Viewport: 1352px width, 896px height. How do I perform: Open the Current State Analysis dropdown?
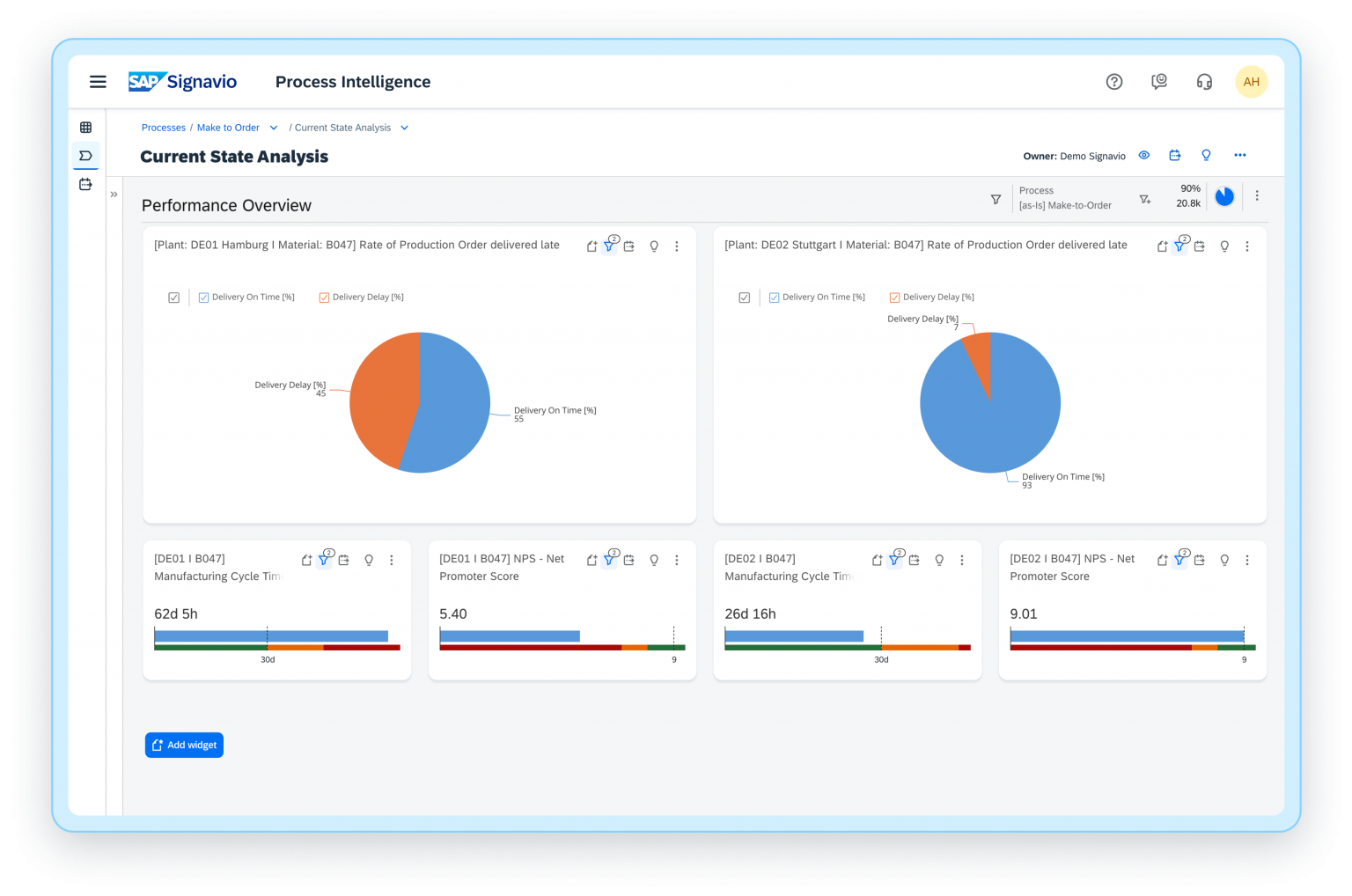[x=404, y=127]
